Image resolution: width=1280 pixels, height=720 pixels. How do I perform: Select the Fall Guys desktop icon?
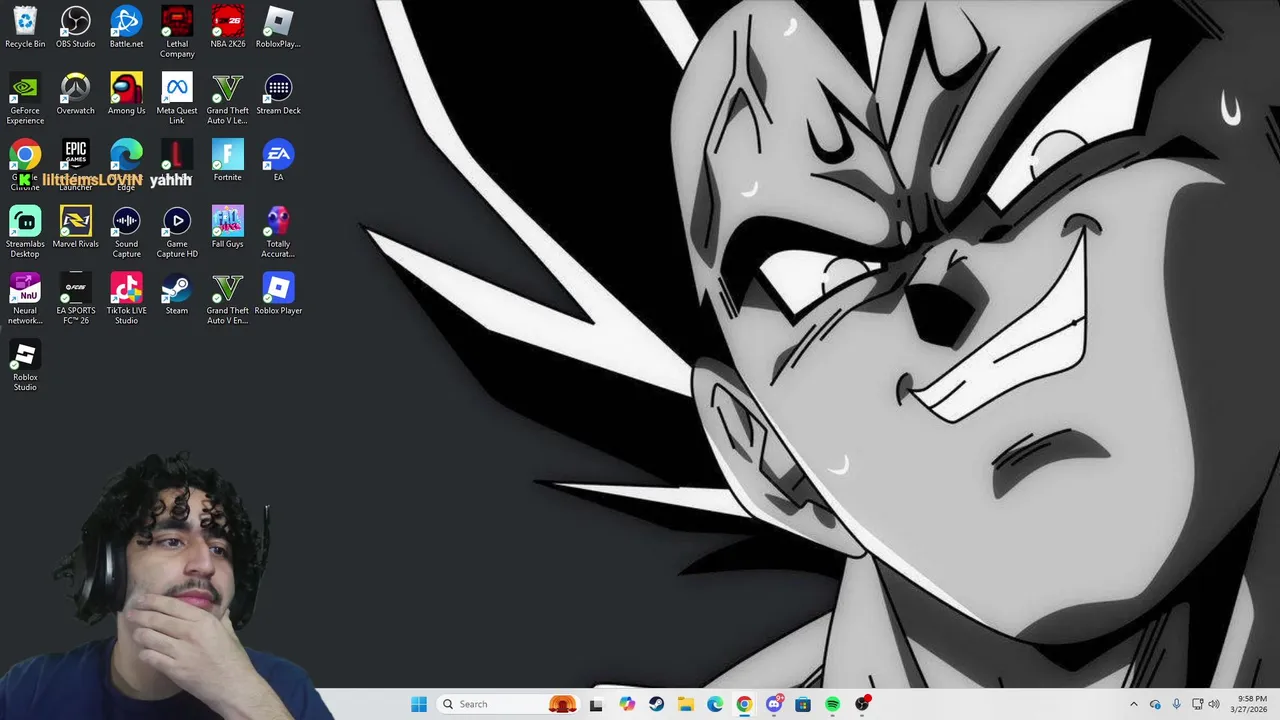tap(228, 227)
